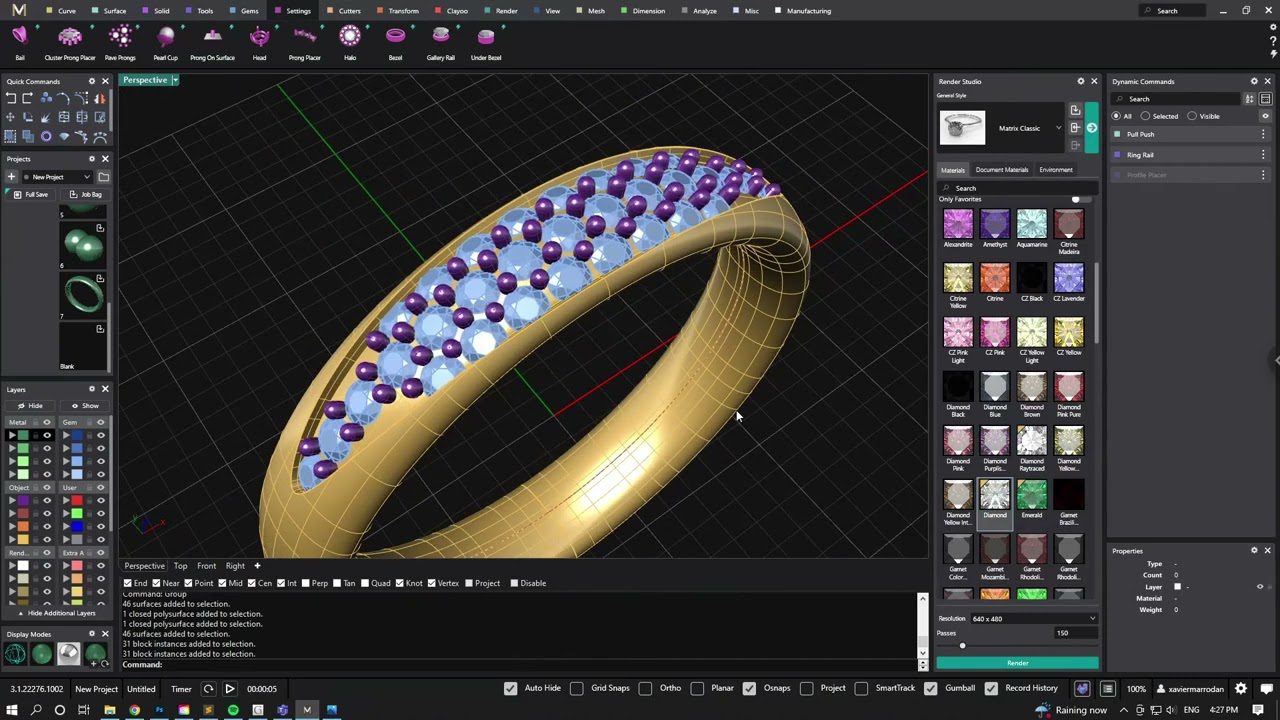This screenshot has width=1280, height=720.
Task: Activate the Bezel tool
Action: click(395, 38)
